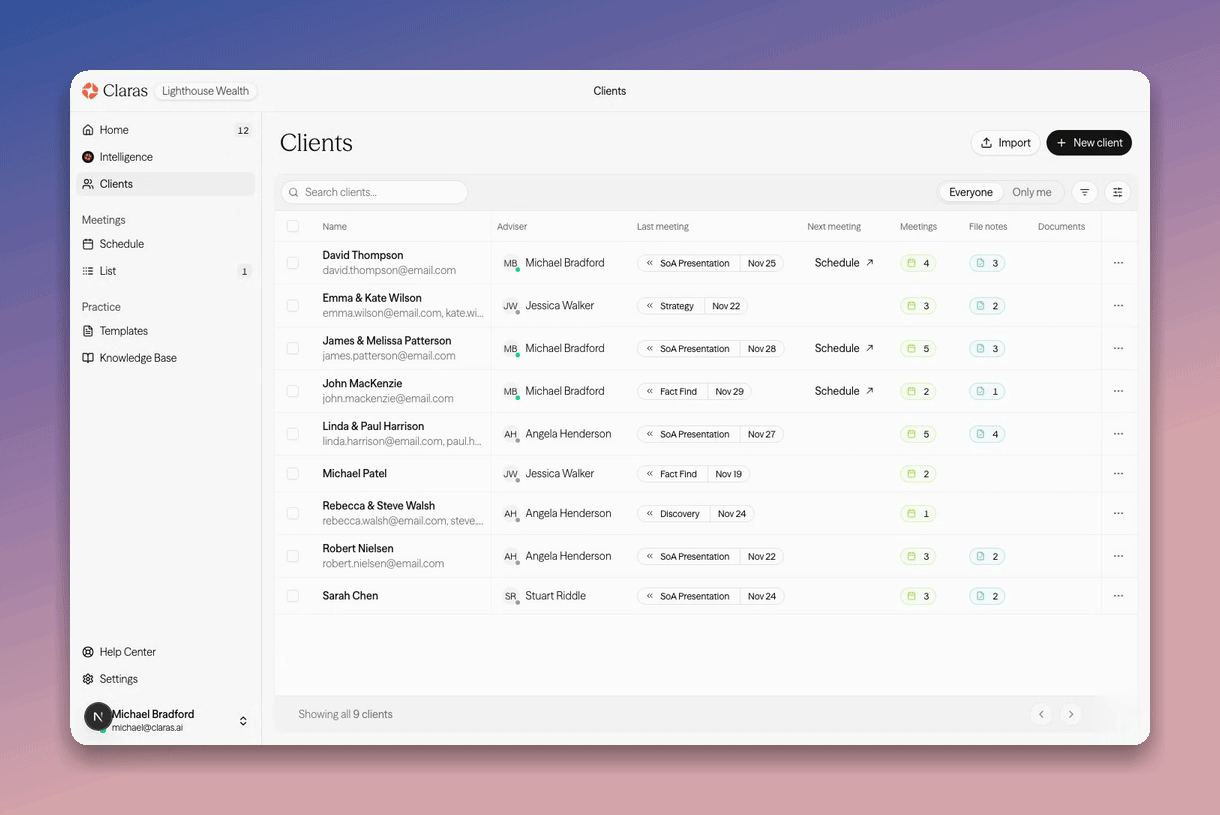Click David Thompson's meetings count badge
The height and width of the screenshot is (815, 1220).
[918, 263]
